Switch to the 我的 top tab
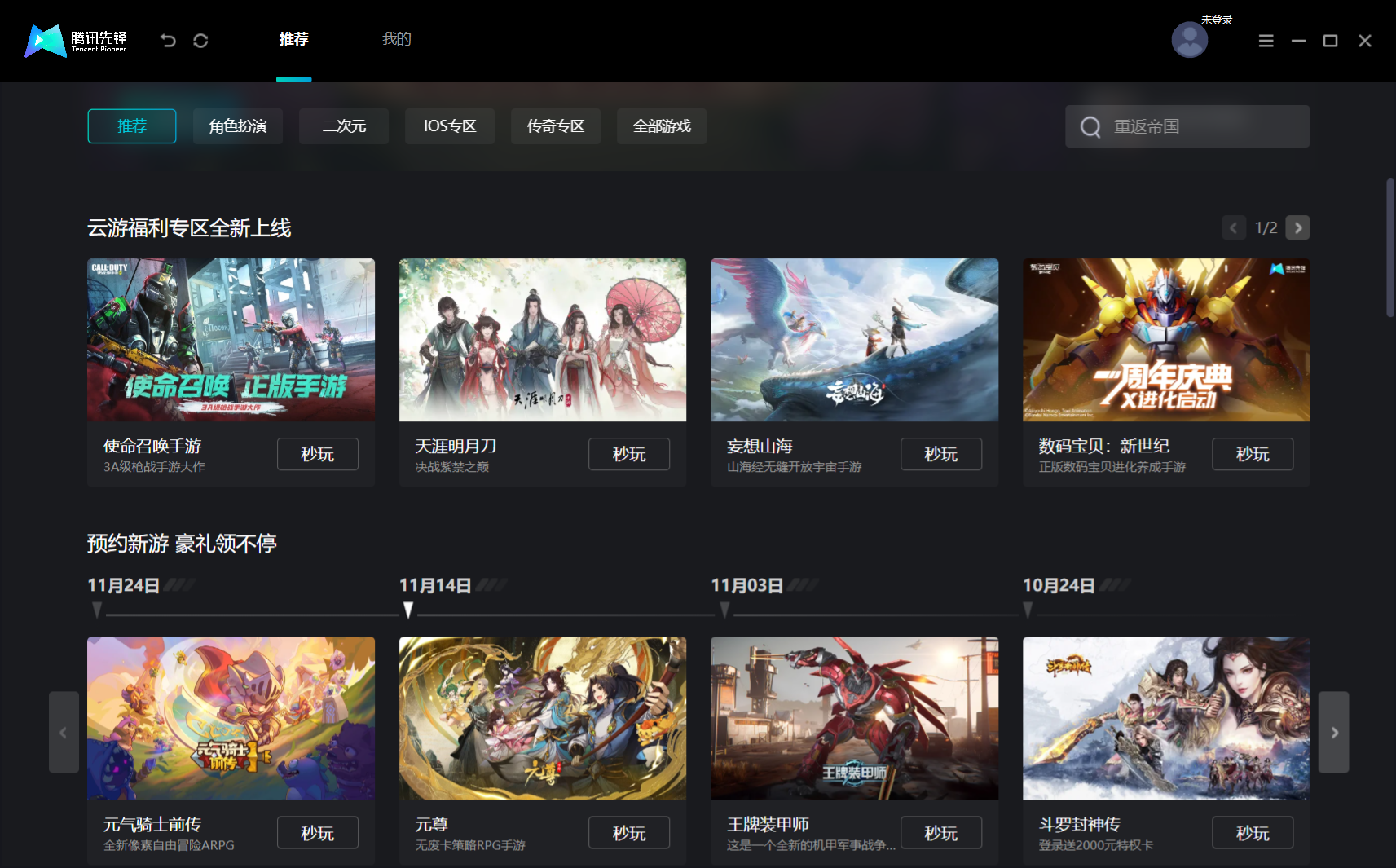 point(397,39)
